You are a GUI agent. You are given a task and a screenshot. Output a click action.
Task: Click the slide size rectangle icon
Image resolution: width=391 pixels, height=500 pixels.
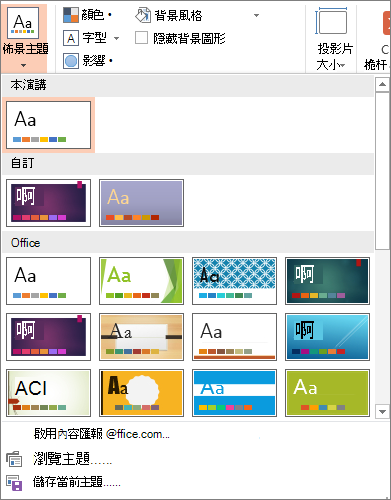point(331,21)
